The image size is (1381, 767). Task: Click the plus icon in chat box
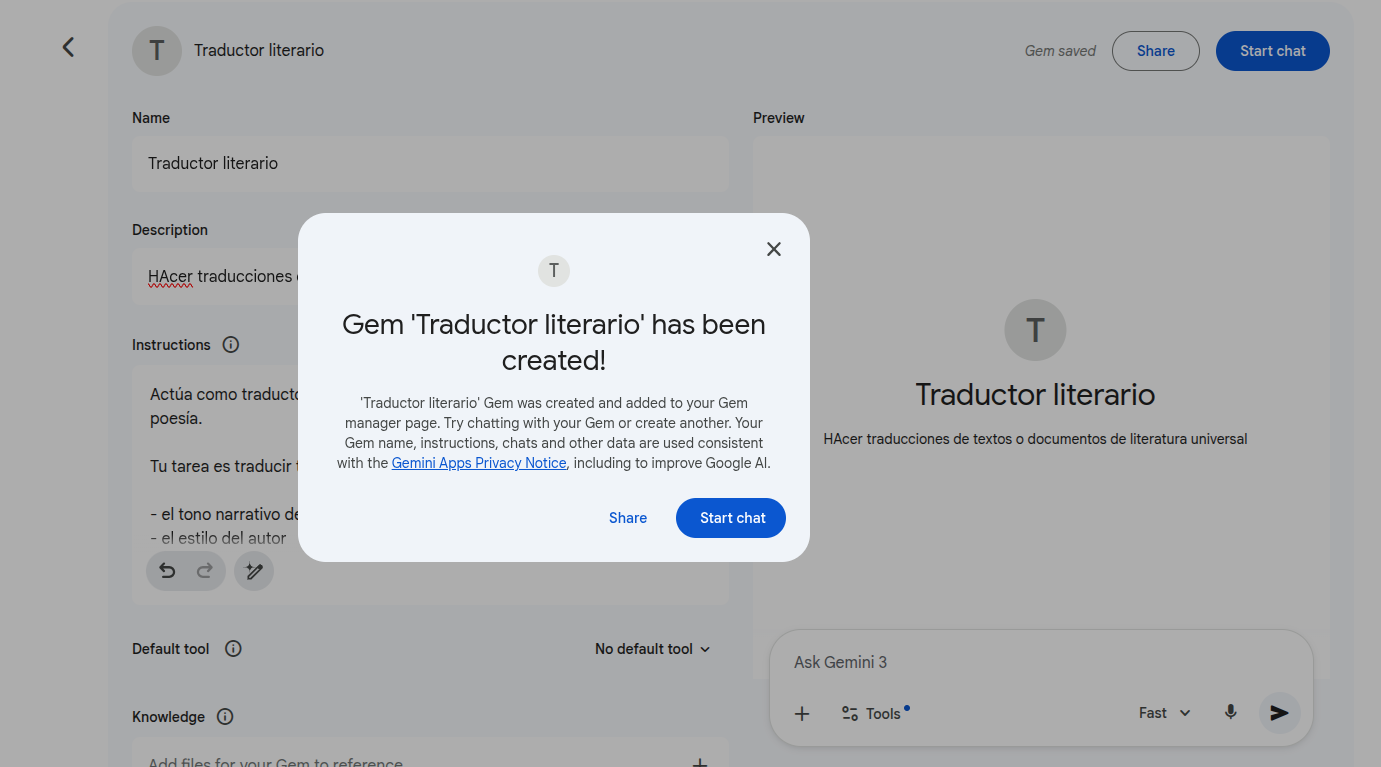click(802, 713)
